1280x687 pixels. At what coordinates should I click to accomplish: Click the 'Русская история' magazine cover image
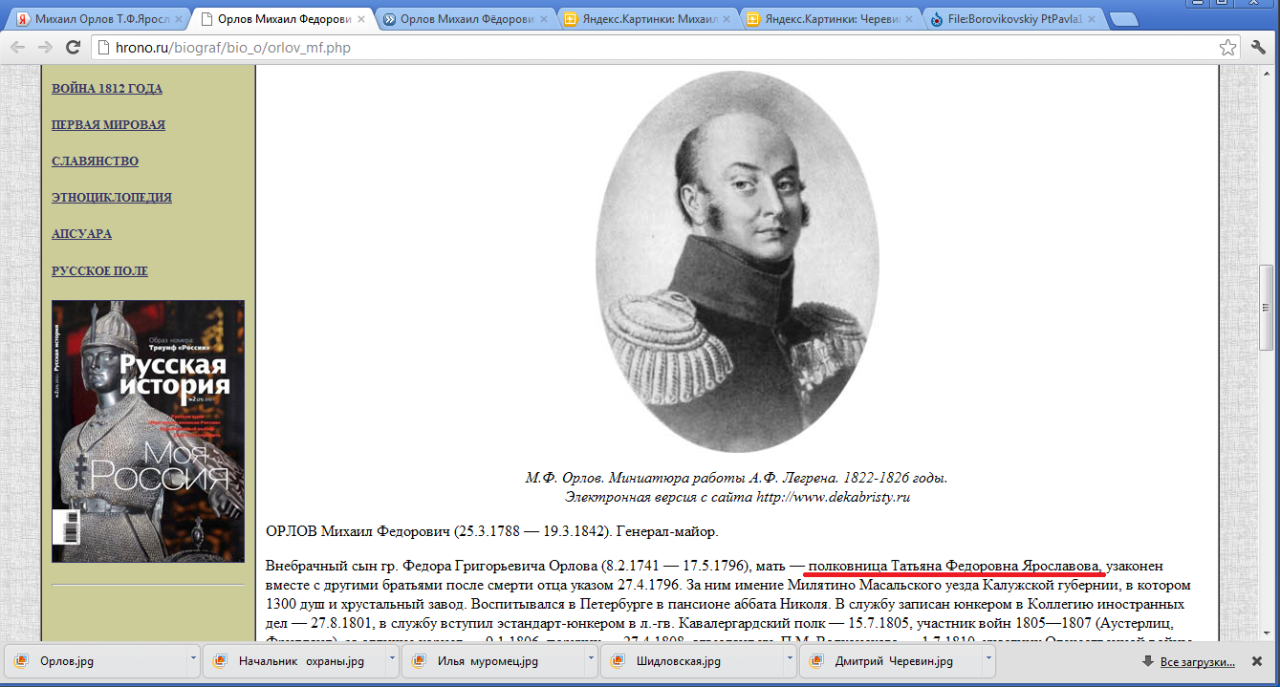coord(148,431)
